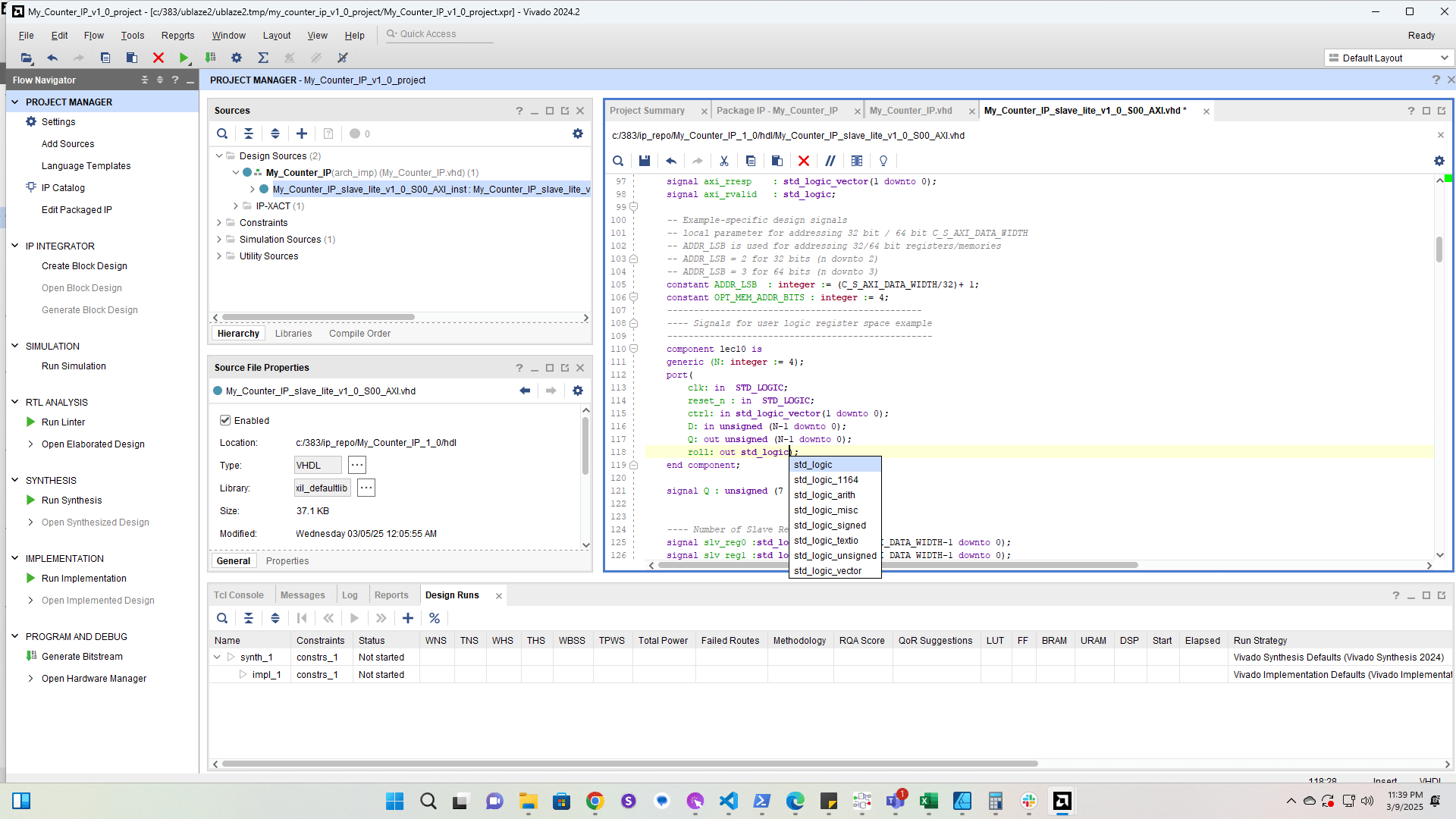1456x819 pixels.
Task: Select std_logic_vector from autocomplete list
Action: click(827, 571)
